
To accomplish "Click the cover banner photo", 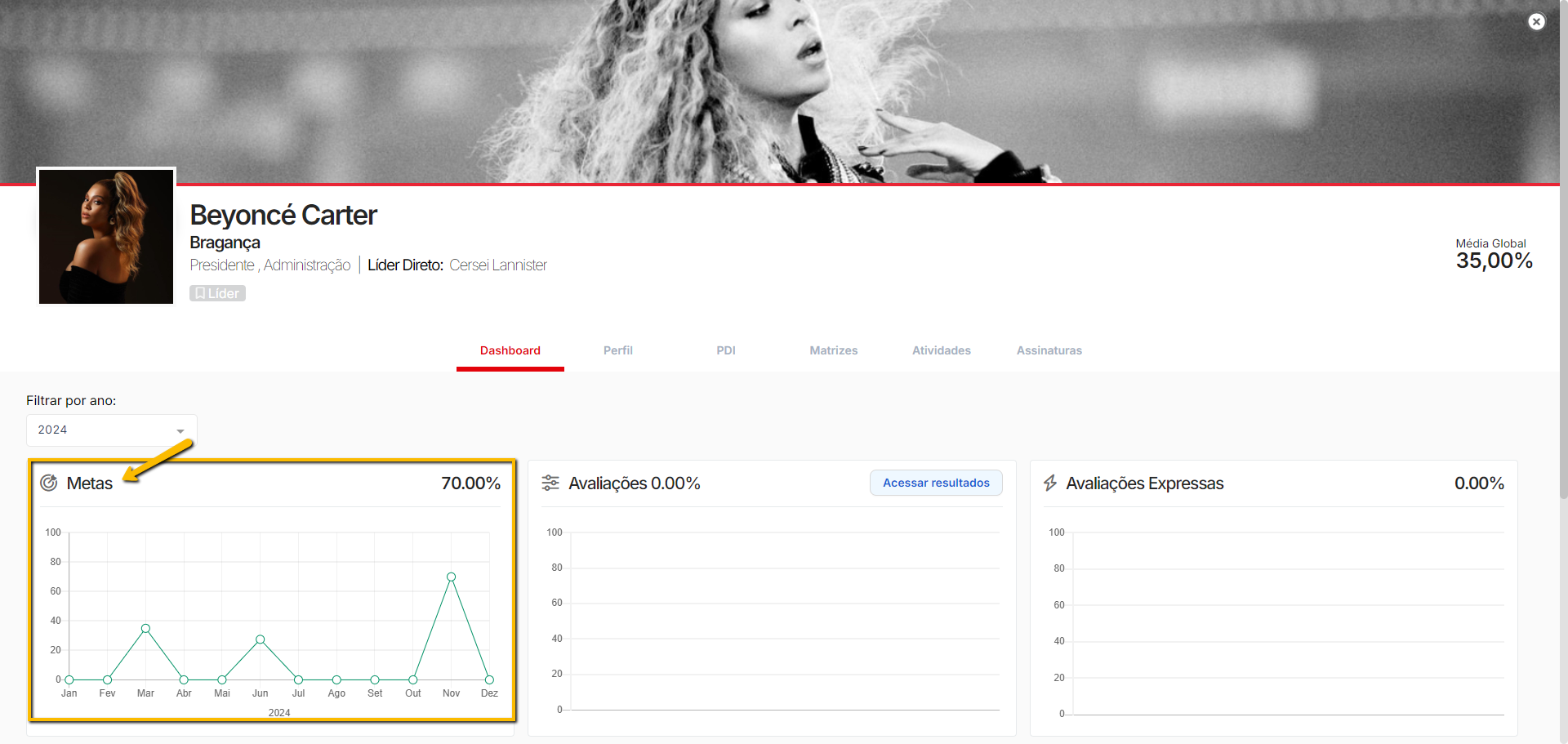I will (780, 91).
